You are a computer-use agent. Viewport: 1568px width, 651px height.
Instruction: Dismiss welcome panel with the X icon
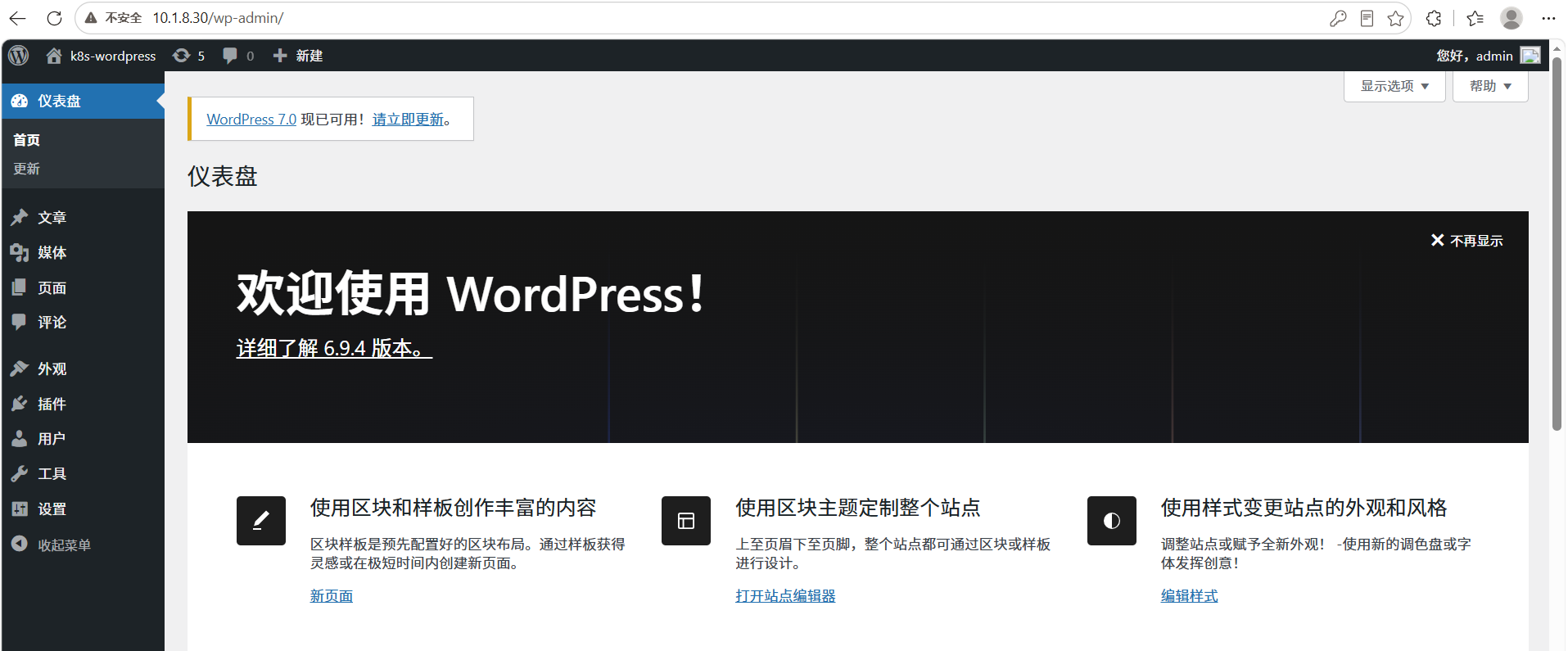pos(1437,240)
